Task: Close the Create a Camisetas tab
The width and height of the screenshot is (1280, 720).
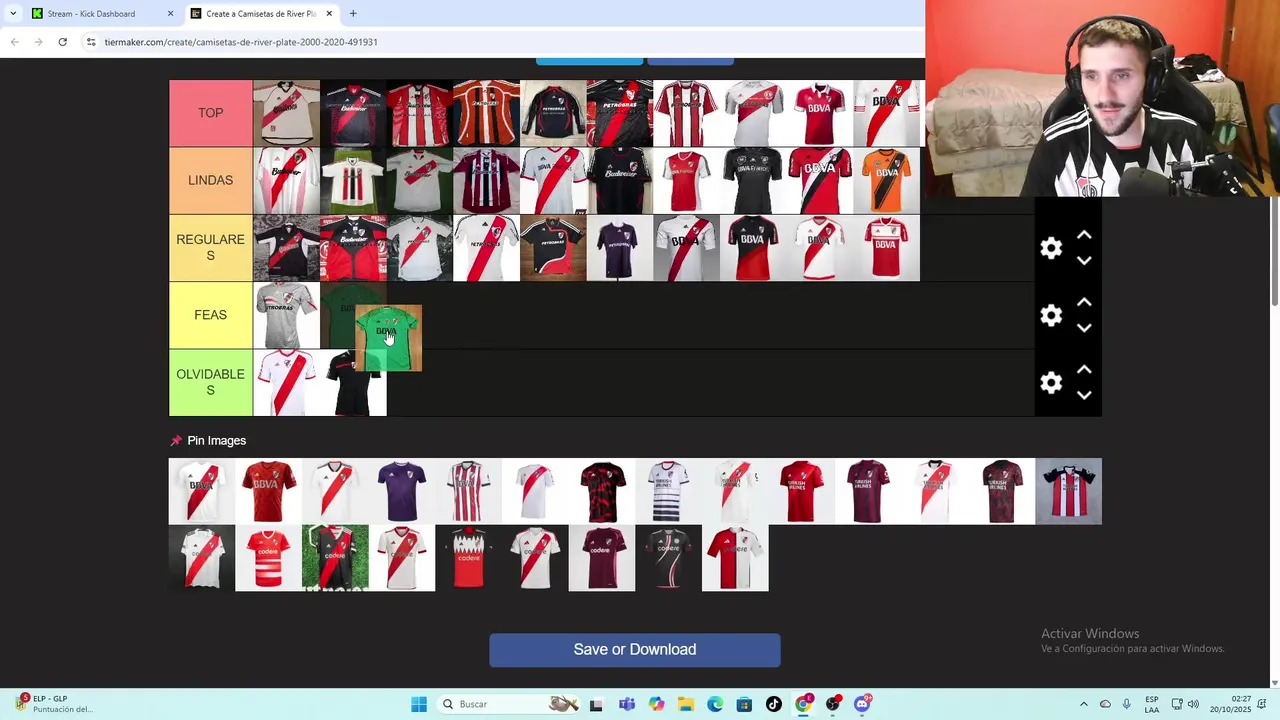Action: pos(329,14)
